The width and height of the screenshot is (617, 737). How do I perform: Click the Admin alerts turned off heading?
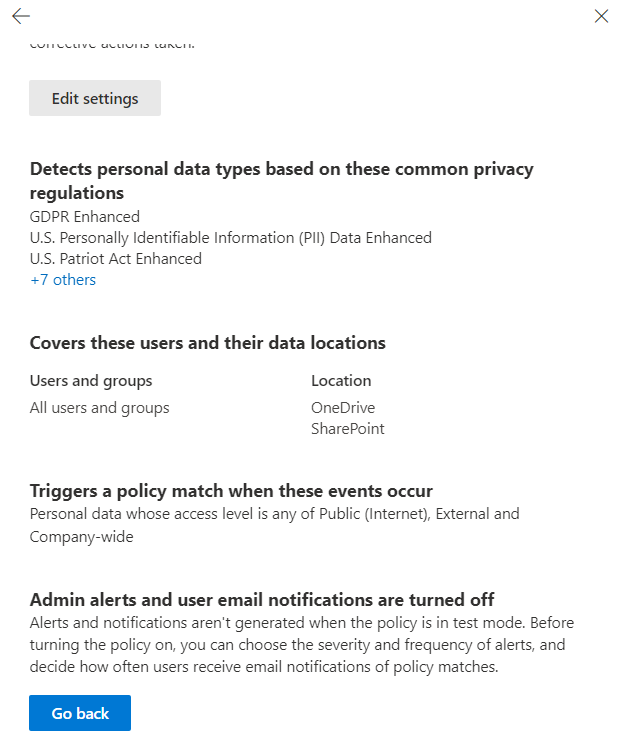point(262,600)
